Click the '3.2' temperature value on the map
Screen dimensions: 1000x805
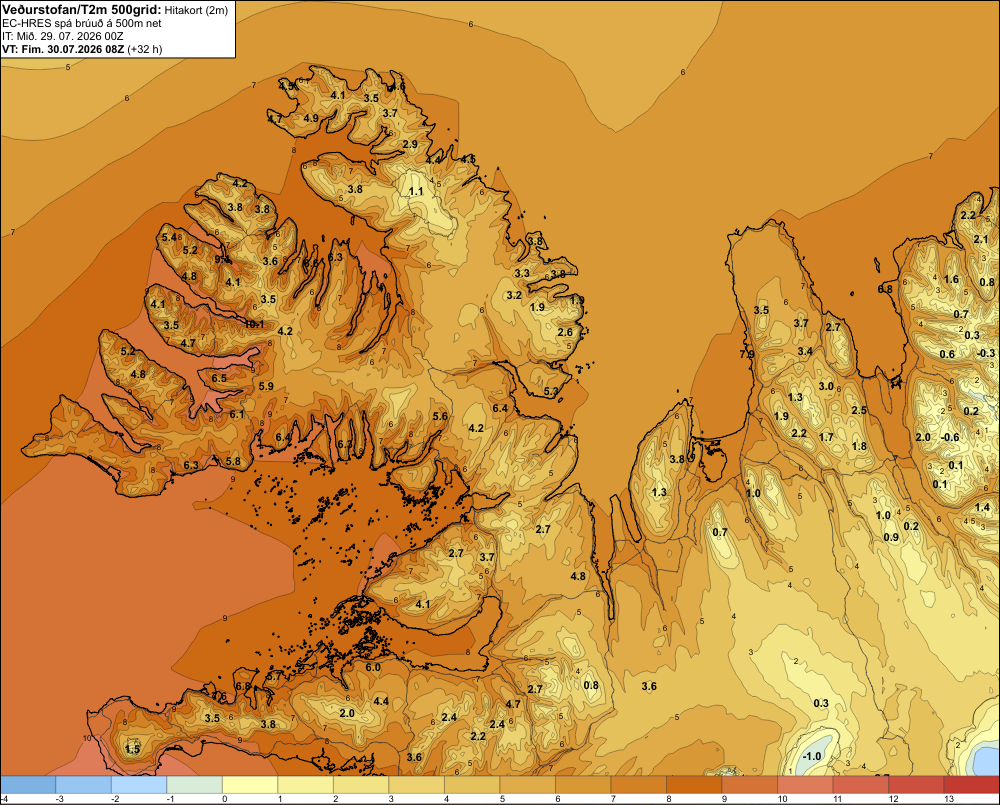[x=514, y=295]
